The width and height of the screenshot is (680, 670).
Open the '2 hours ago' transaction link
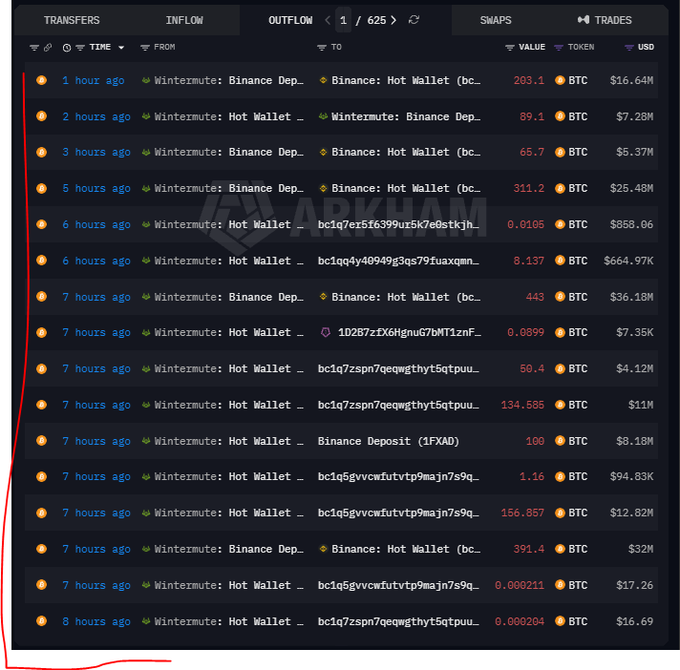click(x=96, y=117)
